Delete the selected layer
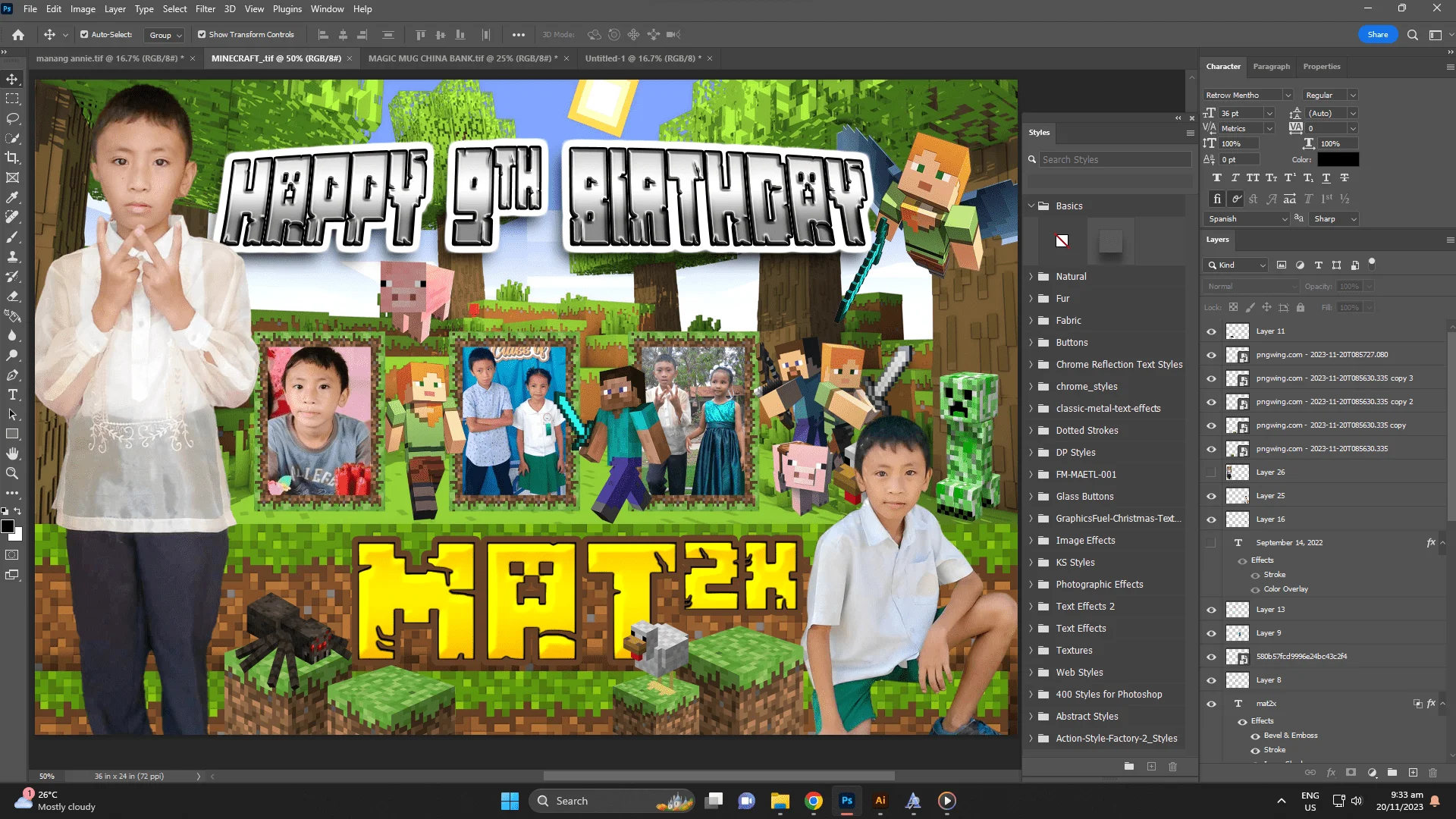 pos(1433,772)
